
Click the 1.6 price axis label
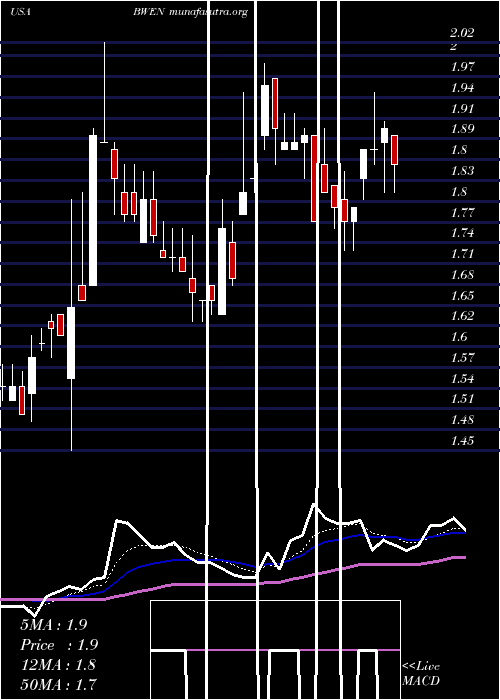459,337
